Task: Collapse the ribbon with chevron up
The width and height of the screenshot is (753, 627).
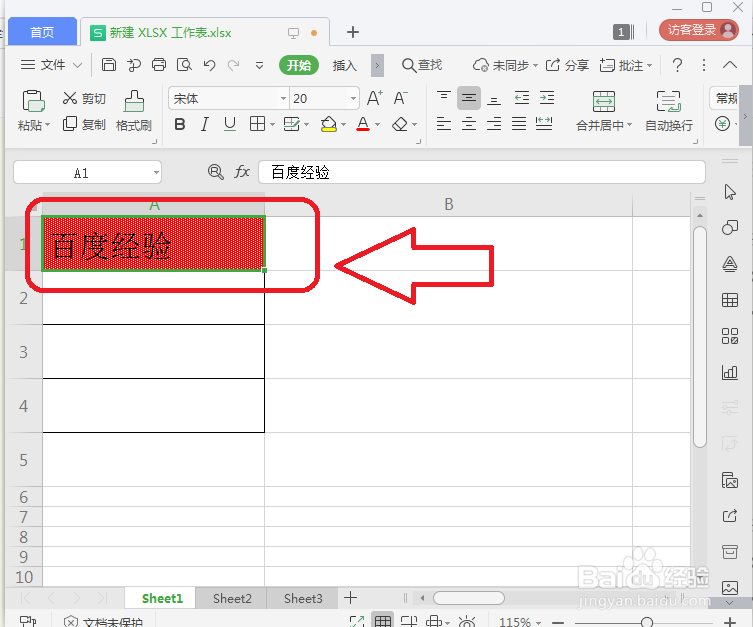Action: point(729,65)
